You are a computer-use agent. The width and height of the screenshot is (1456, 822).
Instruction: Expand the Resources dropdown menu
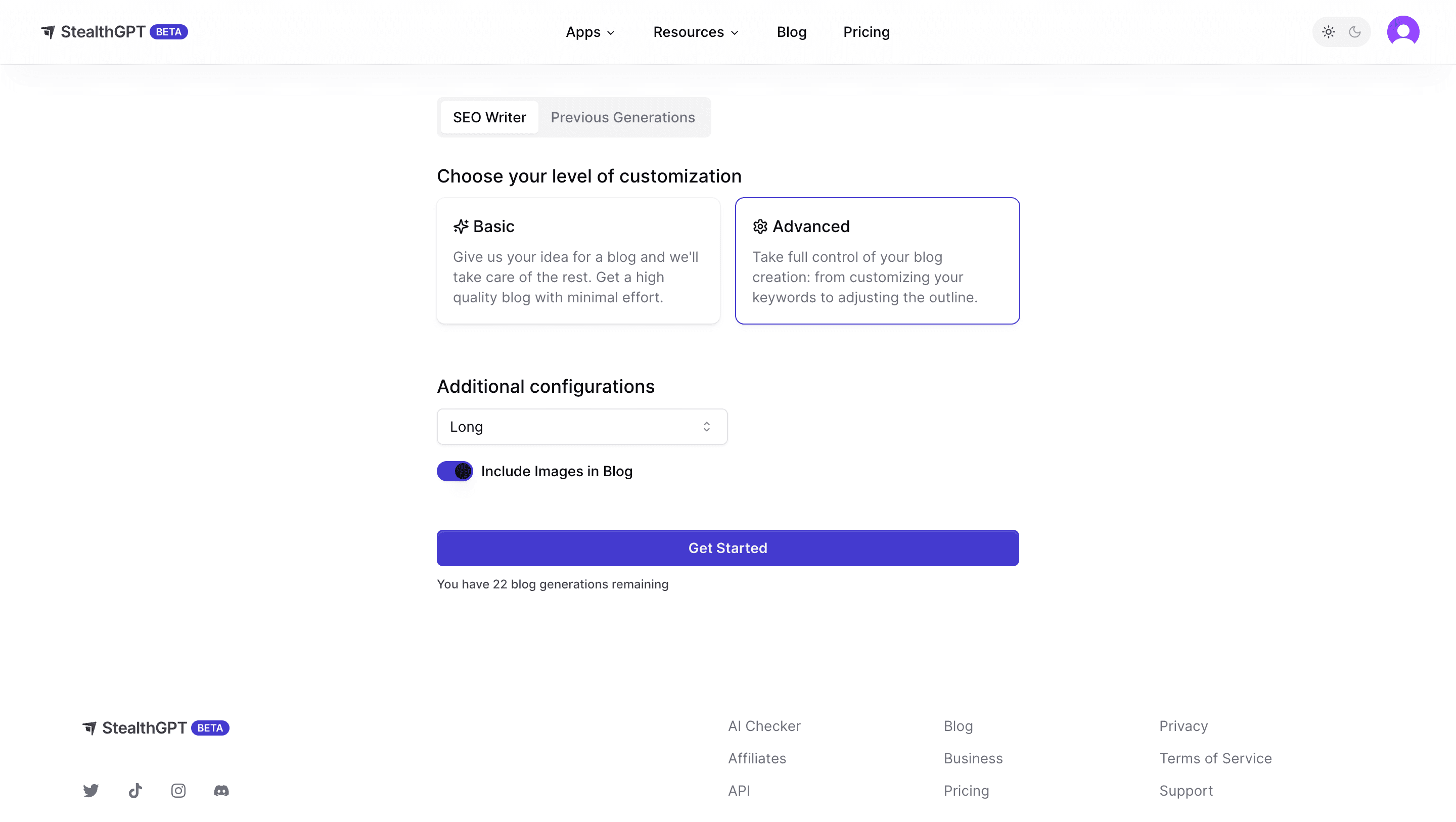pyautogui.click(x=696, y=32)
